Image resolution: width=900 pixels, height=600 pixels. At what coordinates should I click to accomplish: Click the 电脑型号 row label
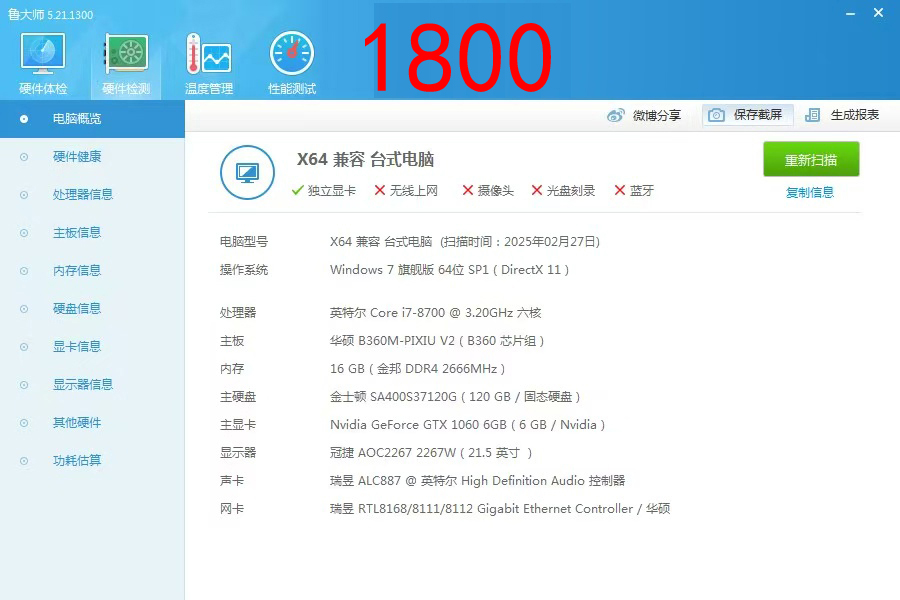[243, 242]
